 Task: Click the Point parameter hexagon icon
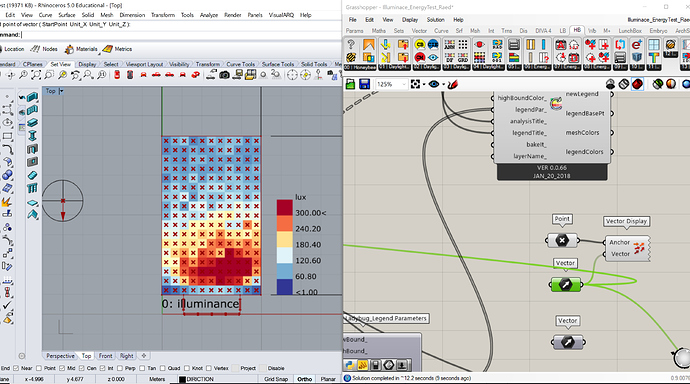(562, 240)
